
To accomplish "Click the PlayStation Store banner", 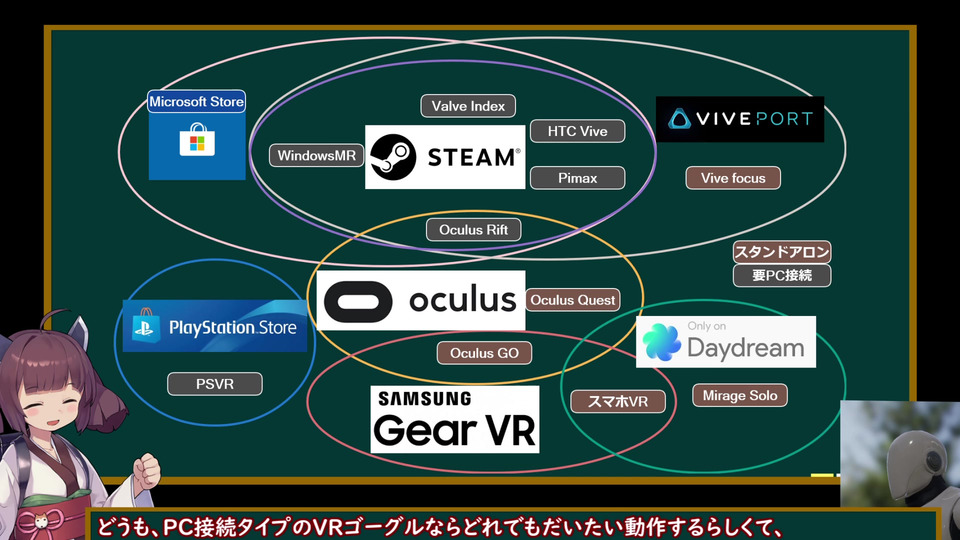I will (215, 326).
